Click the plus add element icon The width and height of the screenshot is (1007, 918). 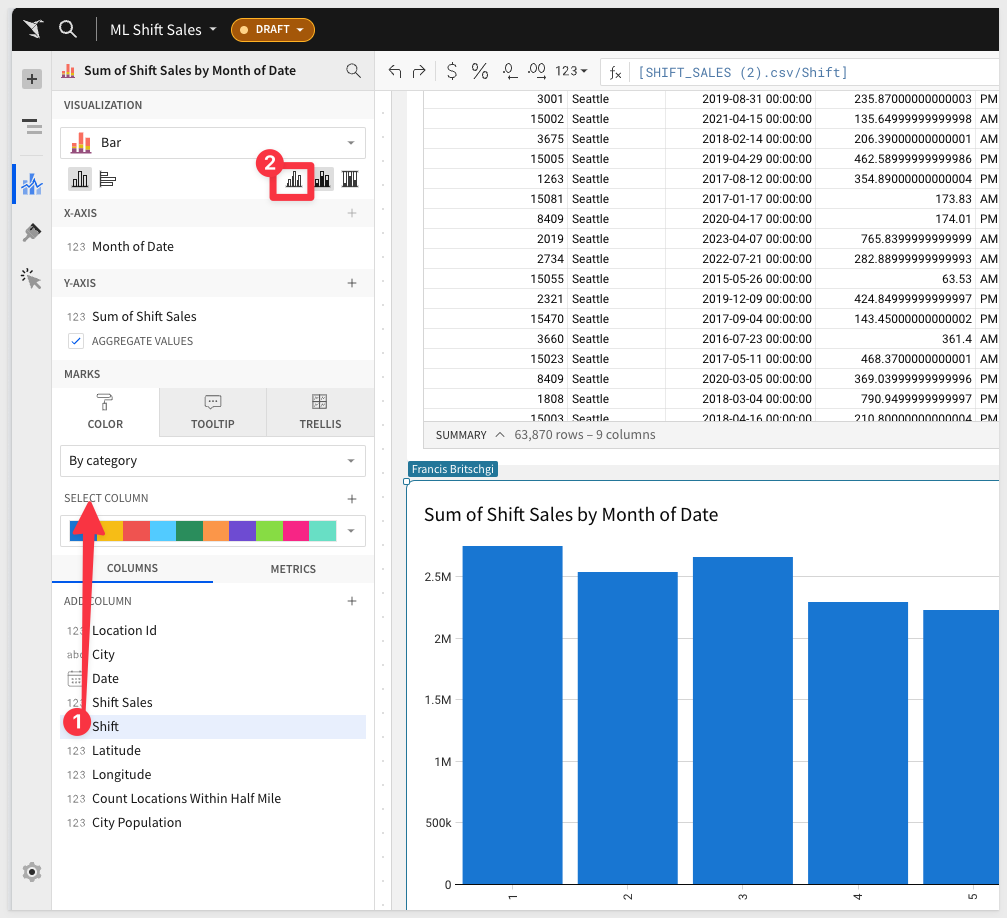tap(32, 79)
